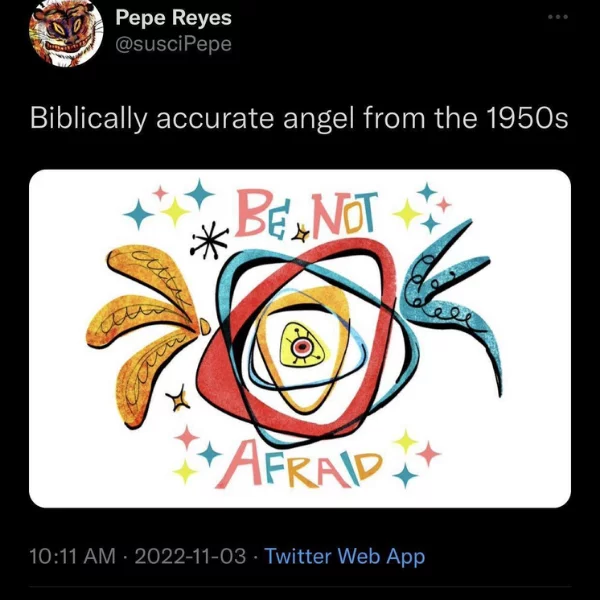The image size is (600, 600).
Task: Click the "AFRAID" lettering in the image
Action: [299, 465]
